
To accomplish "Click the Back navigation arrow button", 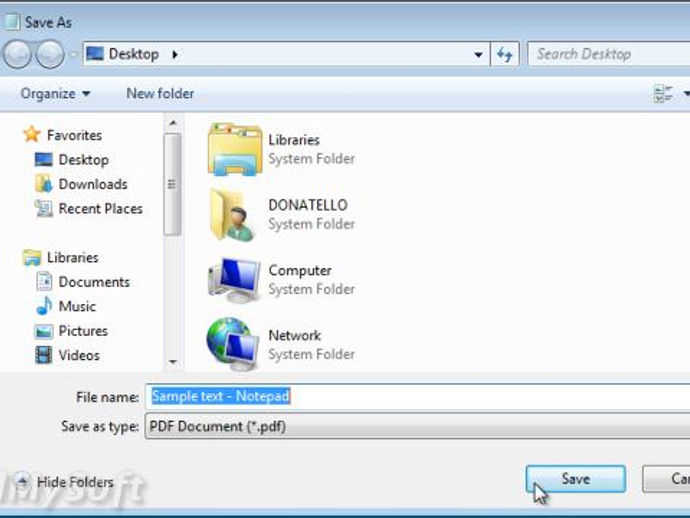I will [x=17, y=55].
